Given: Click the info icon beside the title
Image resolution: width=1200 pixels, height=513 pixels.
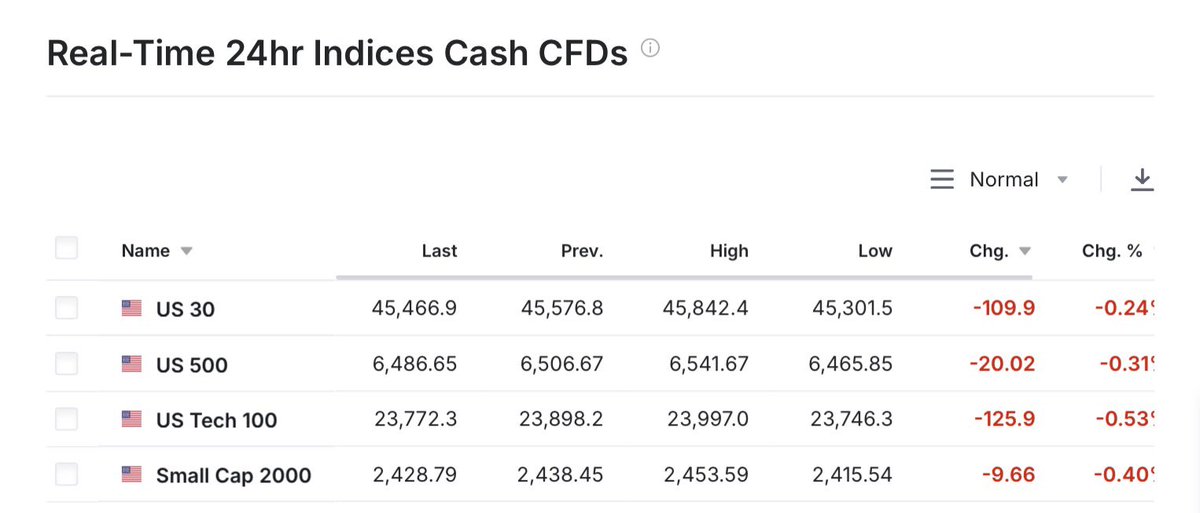Looking at the screenshot, I should (x=650, y=49).
